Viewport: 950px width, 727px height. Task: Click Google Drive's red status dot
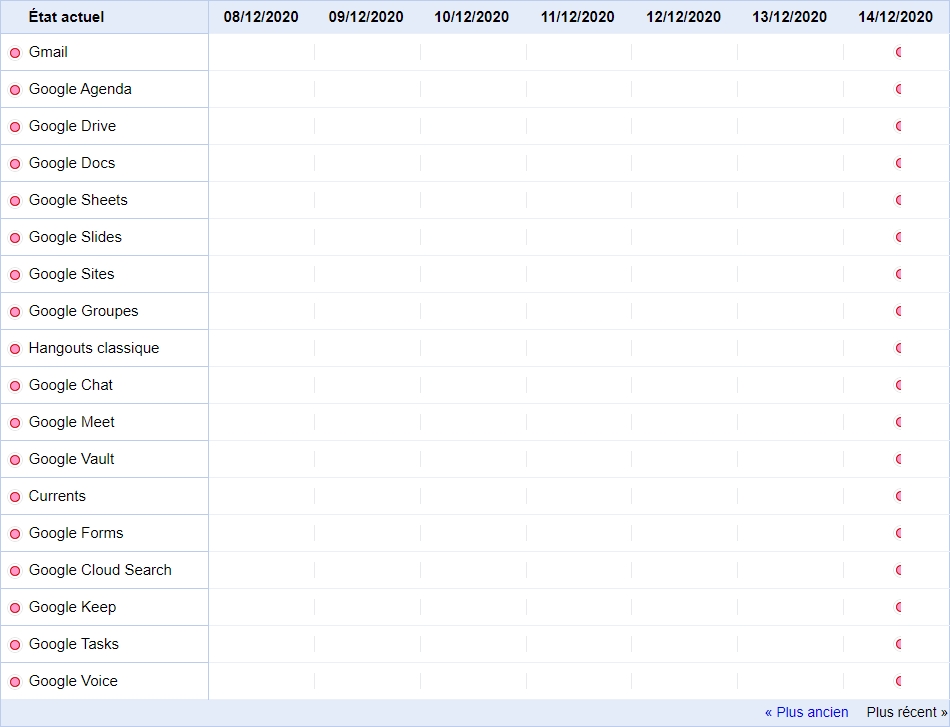[15, 127]
